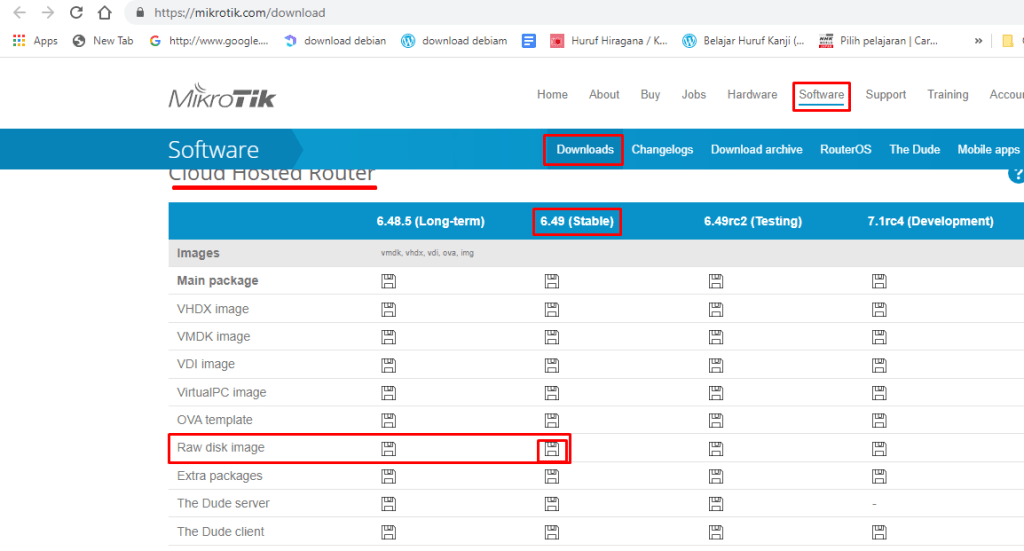The width and height of the screenshot is (1024, 551).
Task: Go to browser home page icon
Action: coord(105,13)
